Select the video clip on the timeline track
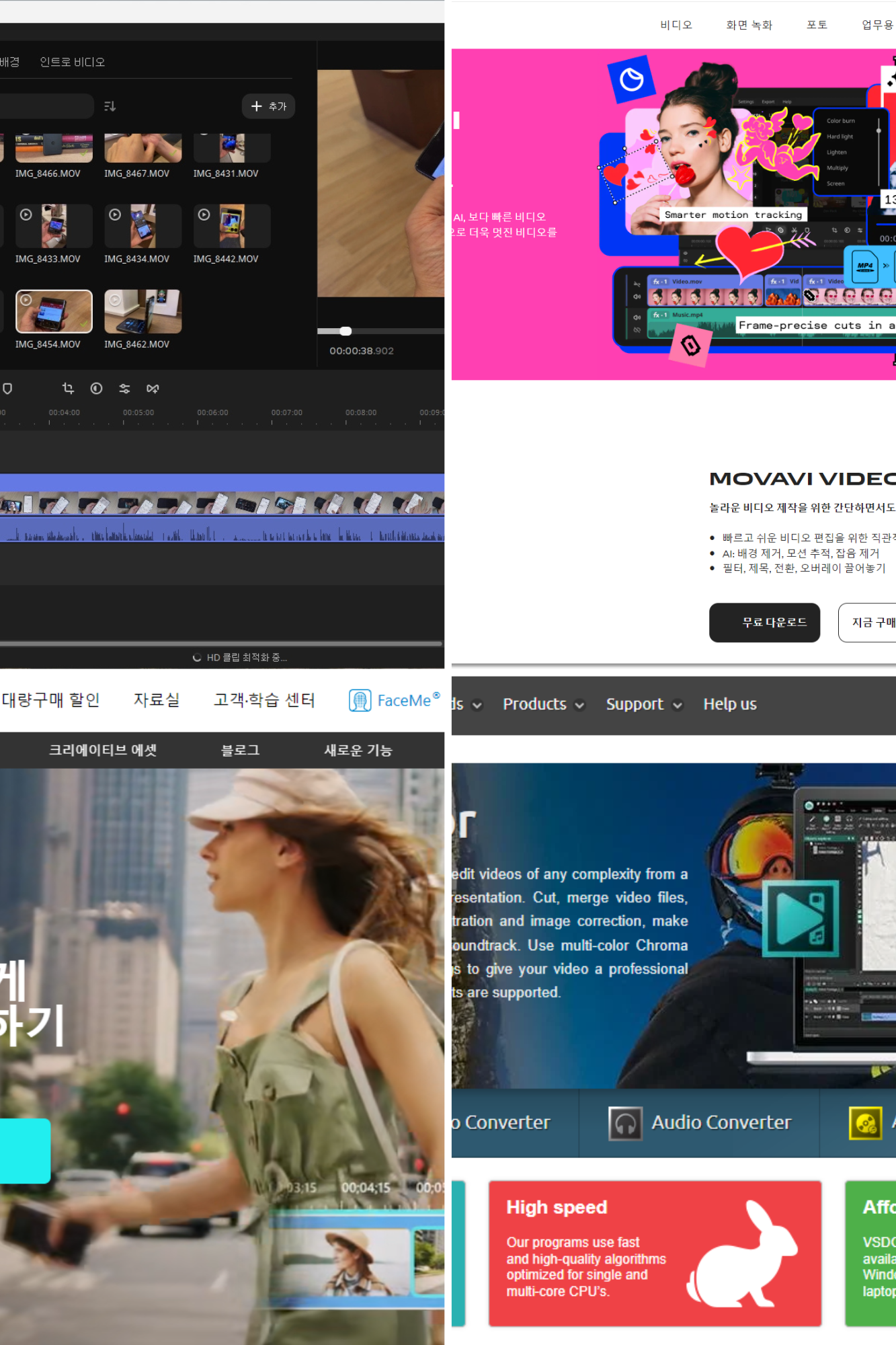The image size is (896, 1345). (222, 494)
